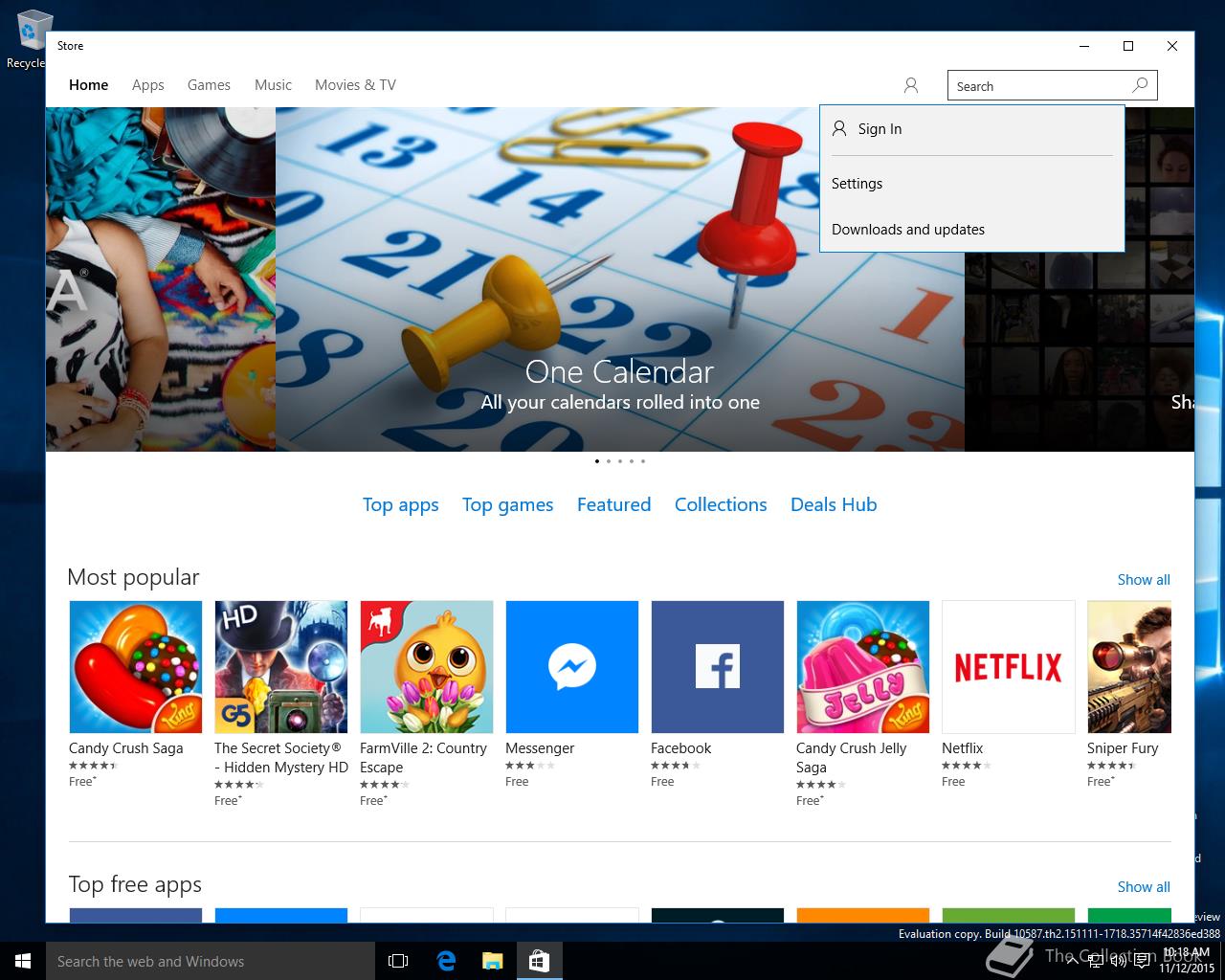This screenshot has height=980, width=1225.
Task: Open Task View in taskbar
Action: pyautogui.click(x=398, y=961)
